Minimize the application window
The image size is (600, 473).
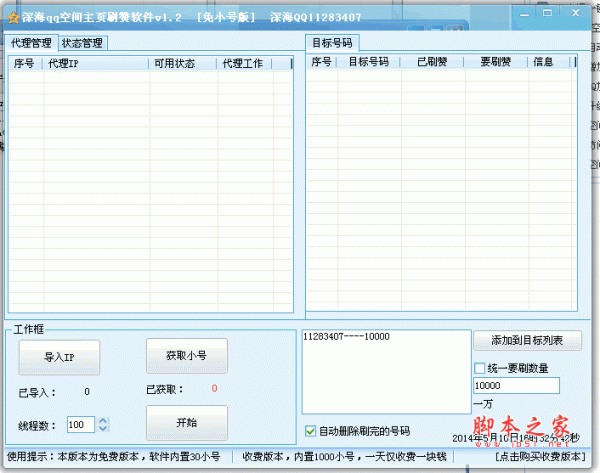(525, 14)
